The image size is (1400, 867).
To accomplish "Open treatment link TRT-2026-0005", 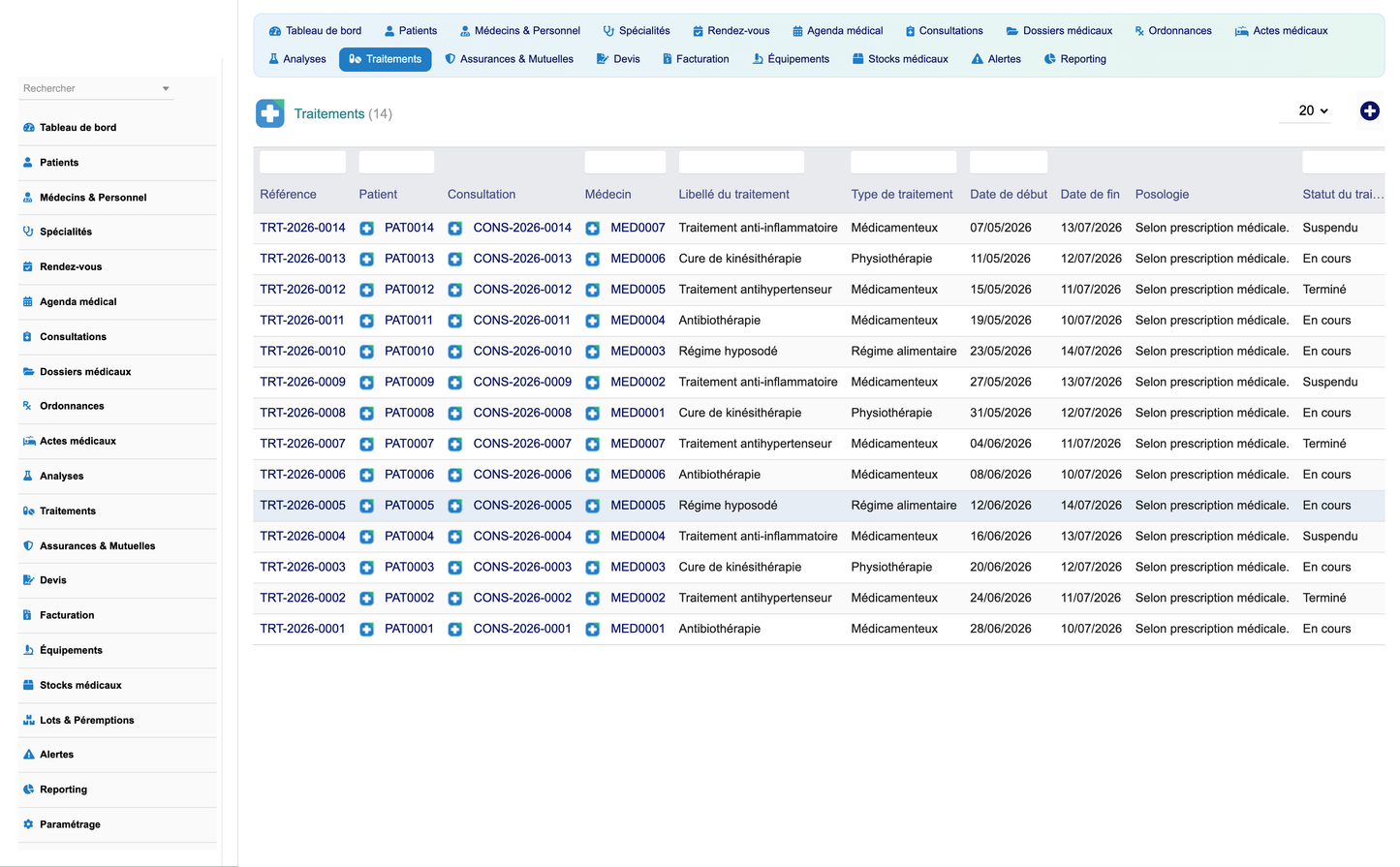I will click(x=302, y=506).
